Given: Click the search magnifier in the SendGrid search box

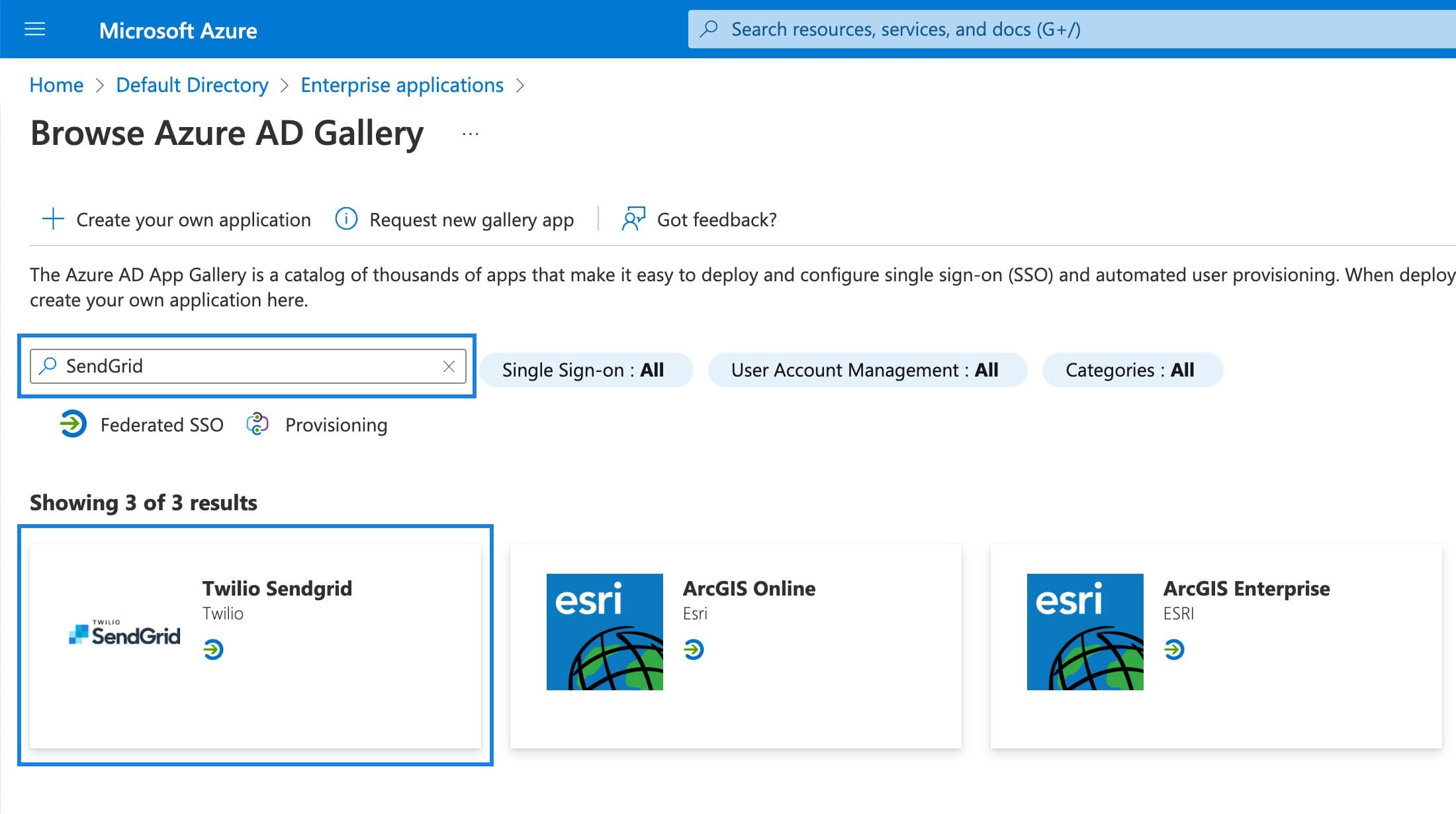Looking at the screenshot, I should pyautogui.click(x=47, y=366).
